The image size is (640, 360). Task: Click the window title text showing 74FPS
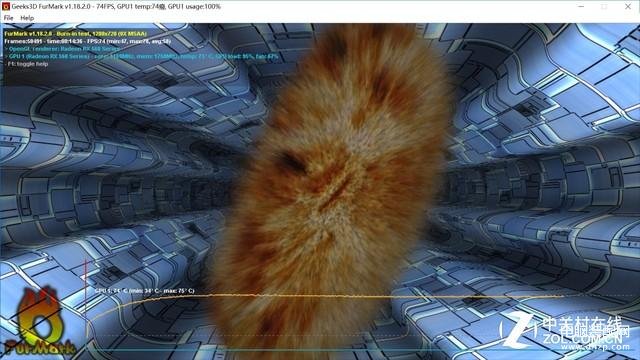pyautogui.click(x=116, y=7)
